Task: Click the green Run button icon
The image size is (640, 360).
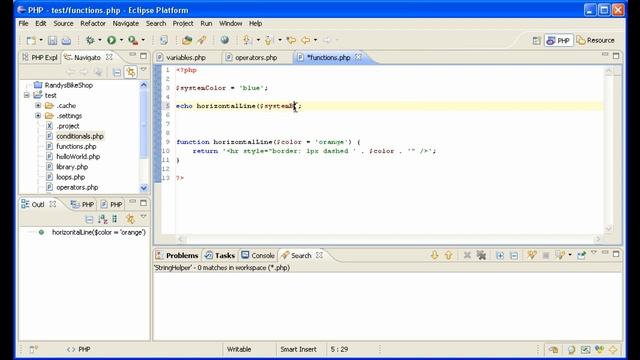Action: coord(111,40)
